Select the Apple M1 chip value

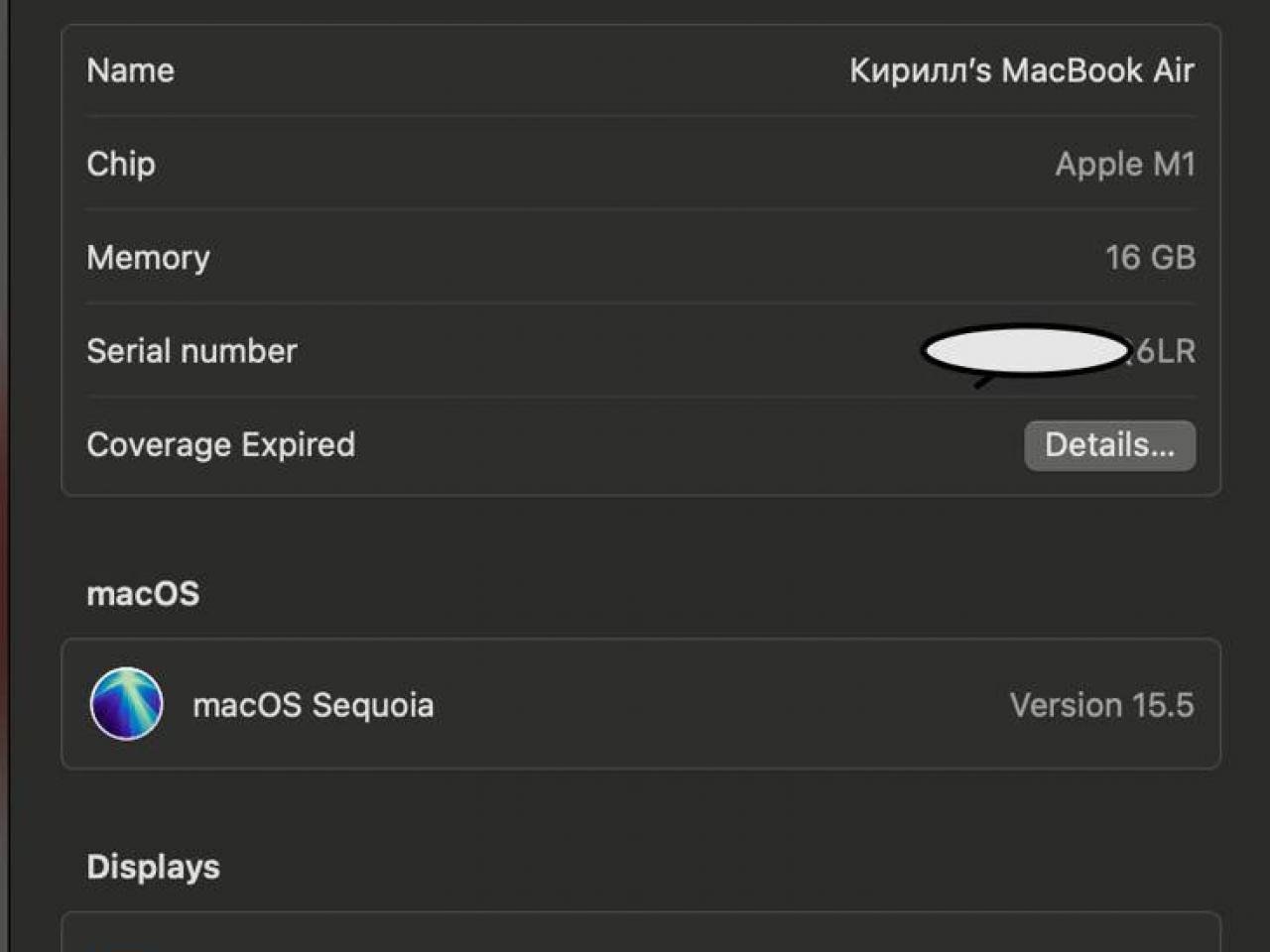coord(1125,165)
